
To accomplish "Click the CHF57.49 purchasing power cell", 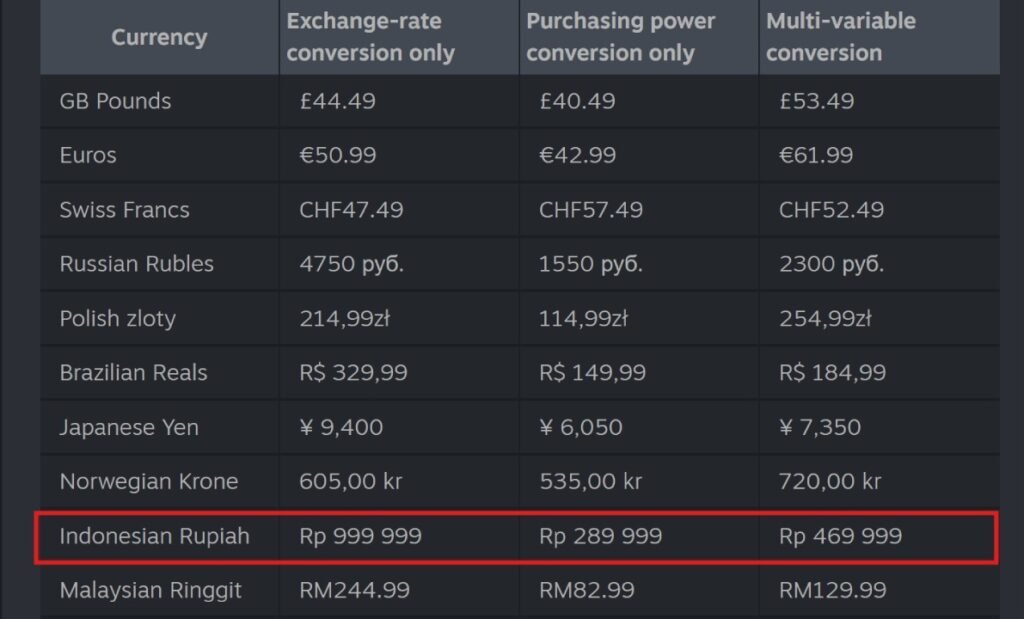I will tap(591, 210).
